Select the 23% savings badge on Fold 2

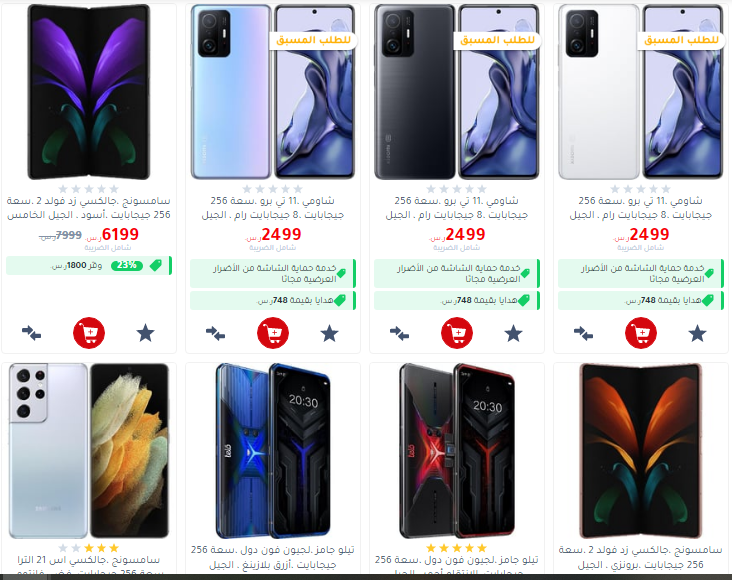click(127, 265)
